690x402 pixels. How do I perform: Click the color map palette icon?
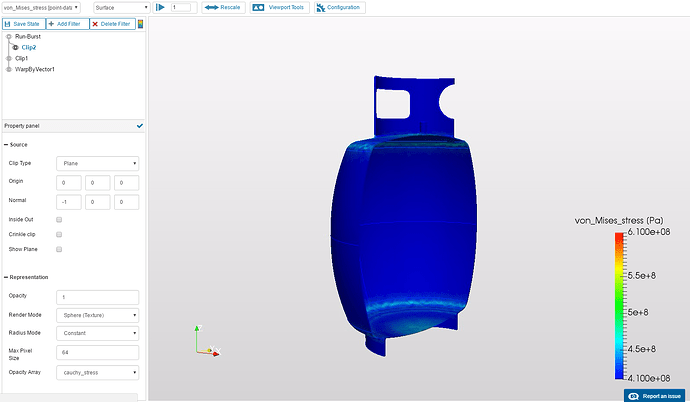point(140,24)
